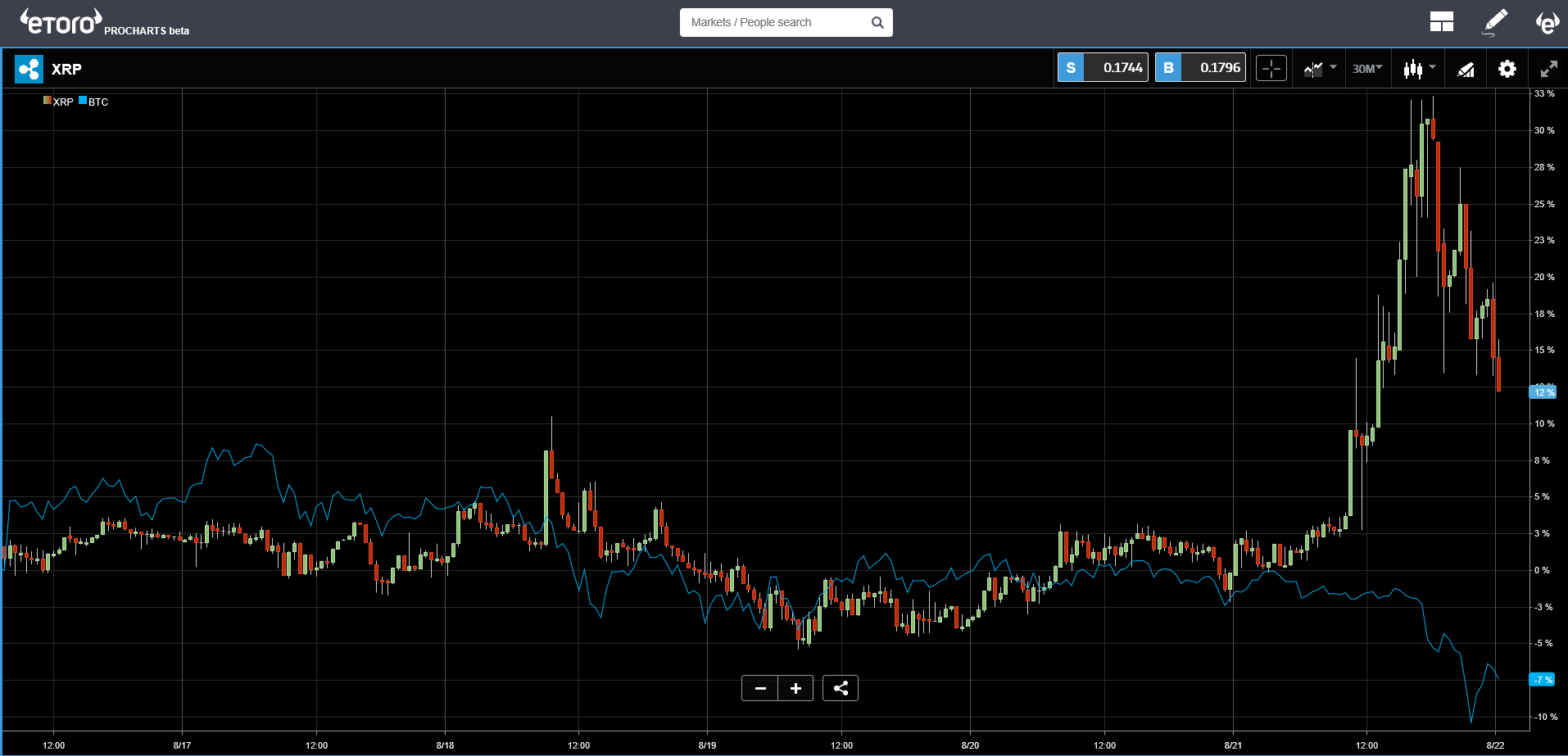Open the chart layout grid selector
1568x756 pixels.
click(1442, 22)
